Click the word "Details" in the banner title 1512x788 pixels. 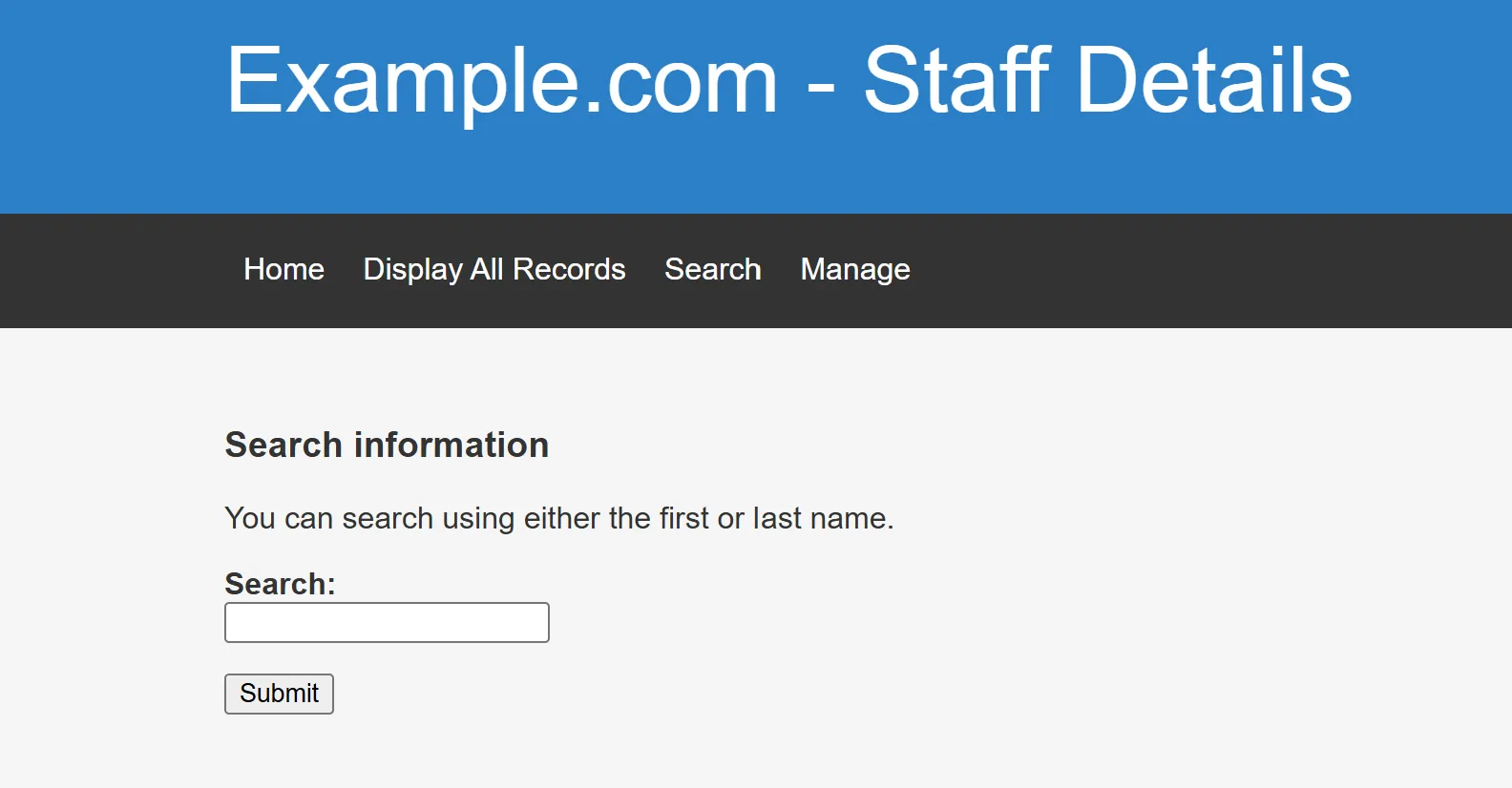tap(1214, 81)
